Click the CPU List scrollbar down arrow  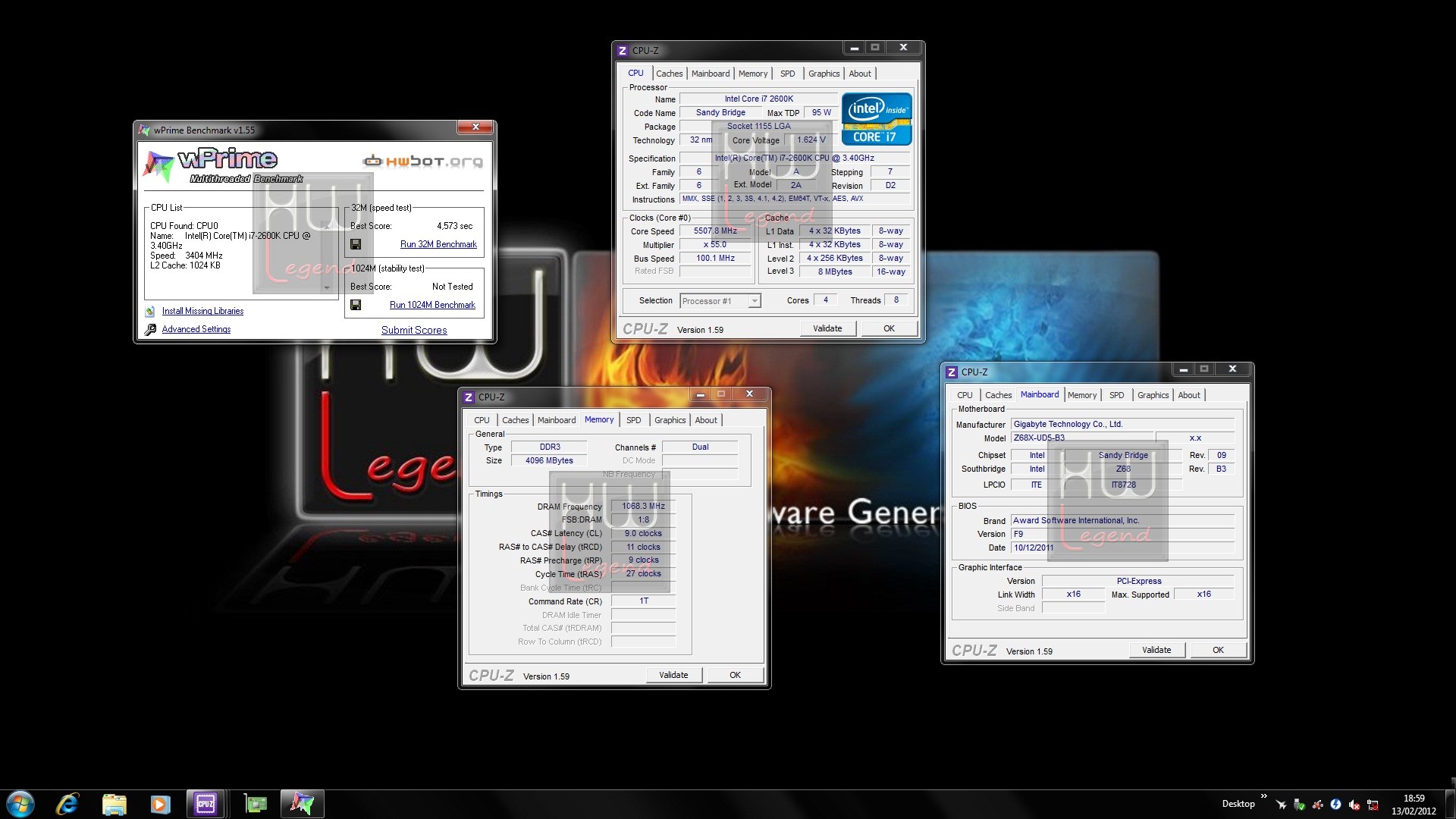(x=328, y=288)
